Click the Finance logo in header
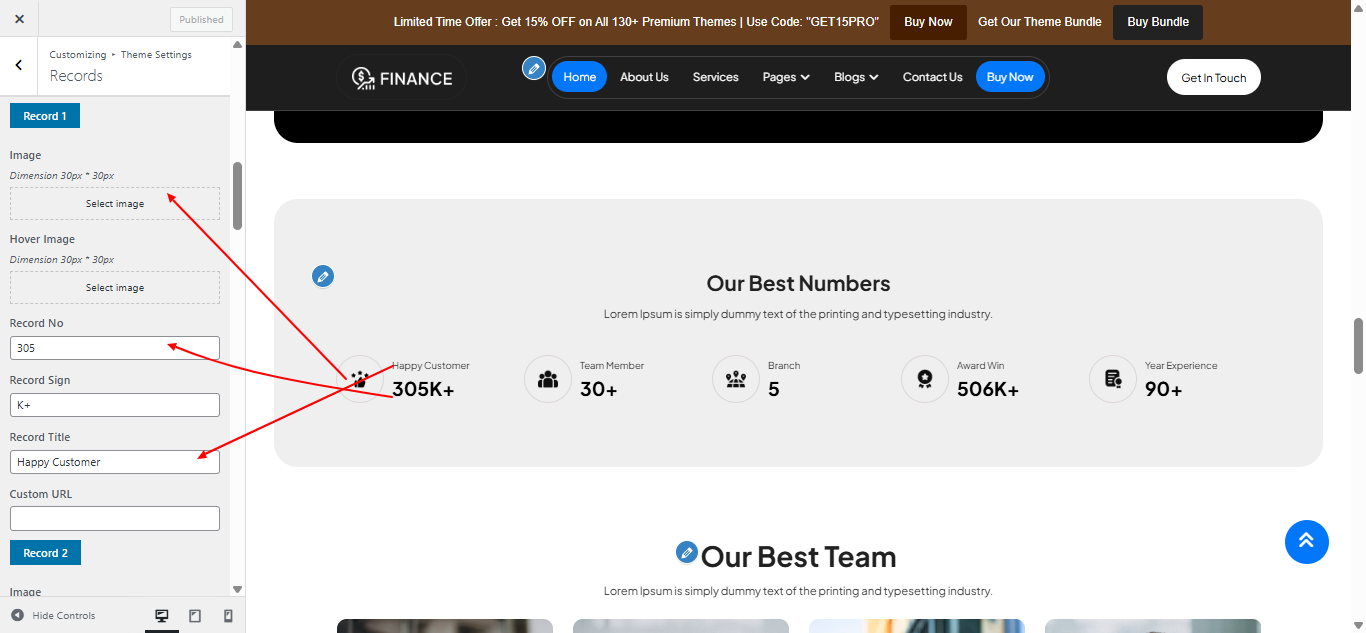Viewport: 1366px width, 633px height. coord(402,78)
